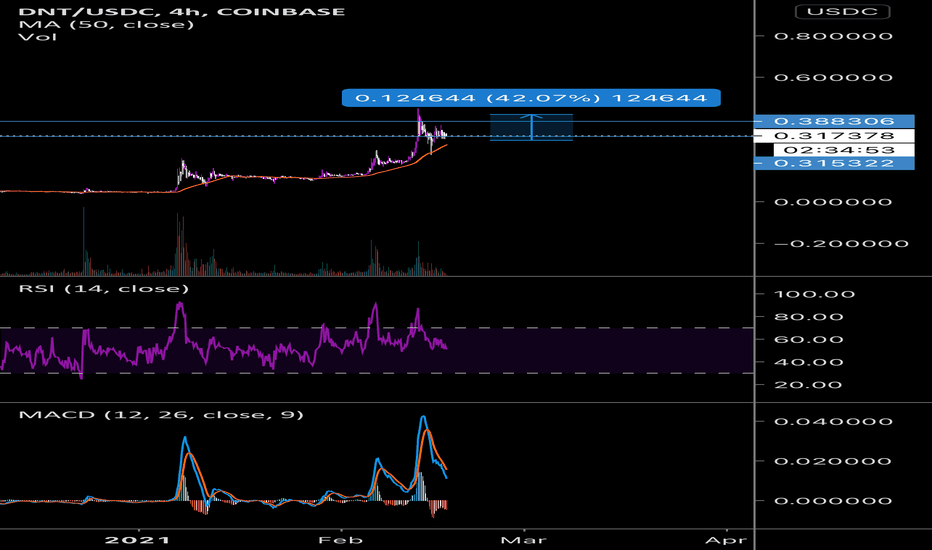932x550 pixels.
Task: Click the 60.00 RSI axis value
Action: [x=808, y=340]
